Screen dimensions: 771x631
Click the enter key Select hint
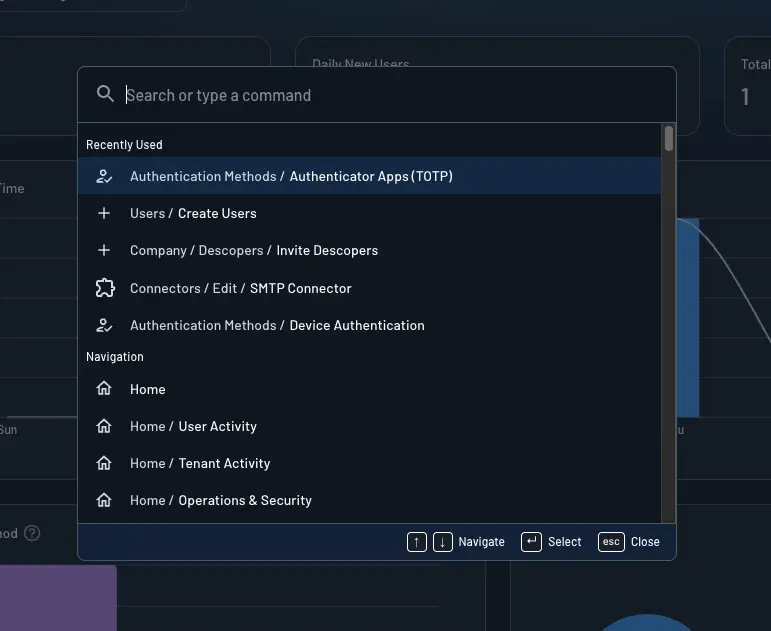pos(531,542)
